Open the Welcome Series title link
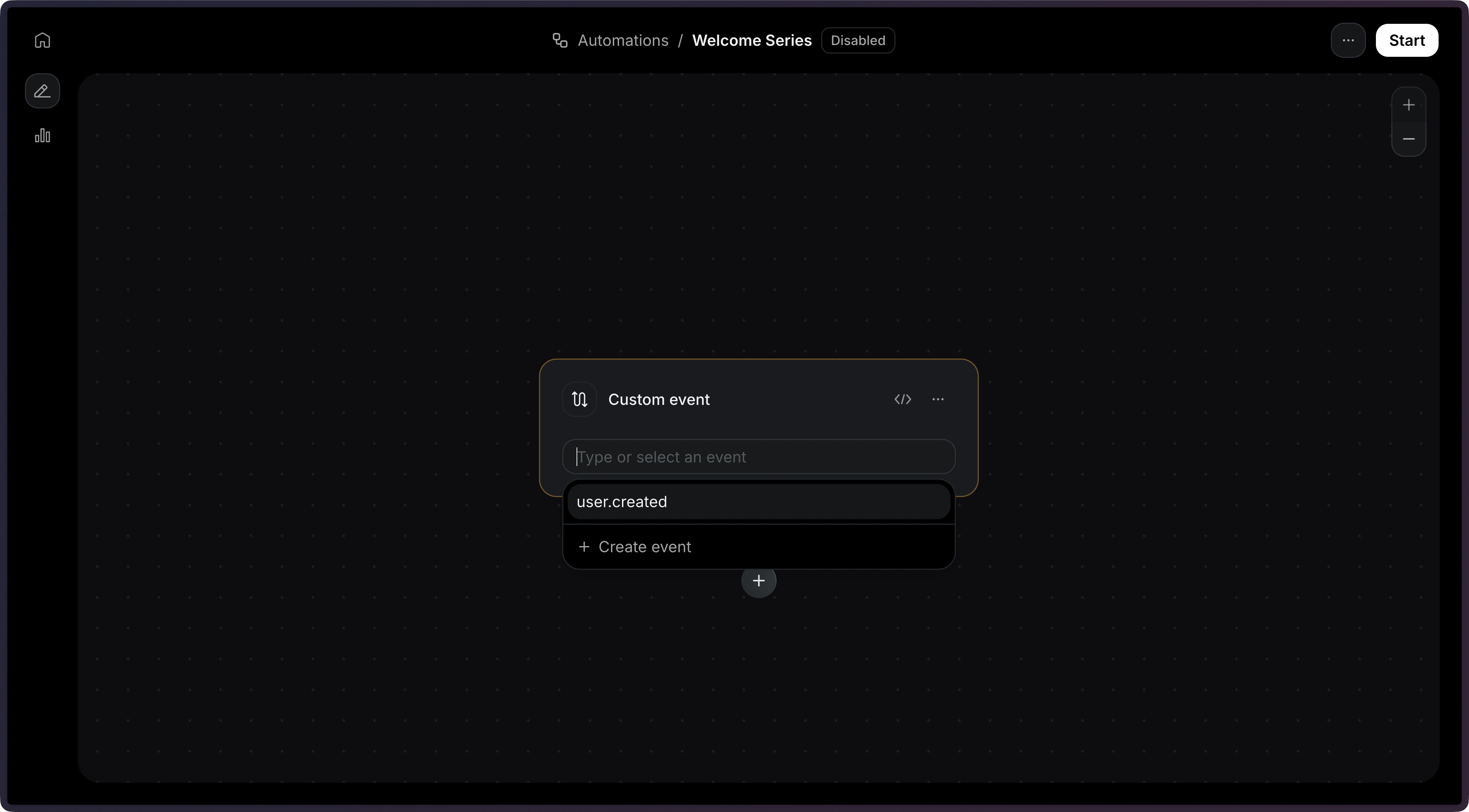The height and width of the screenshot is (812, 1469). tap(751, 40)
